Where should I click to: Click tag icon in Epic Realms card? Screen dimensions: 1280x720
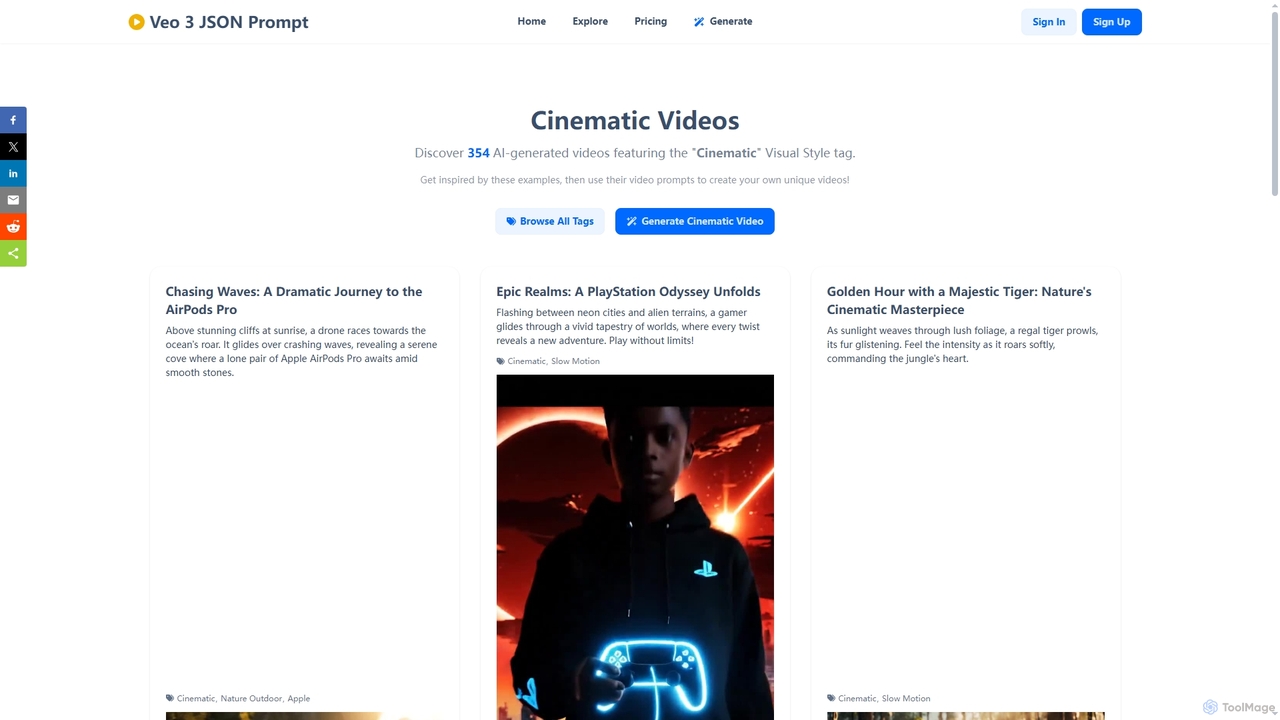coord(501,361)
